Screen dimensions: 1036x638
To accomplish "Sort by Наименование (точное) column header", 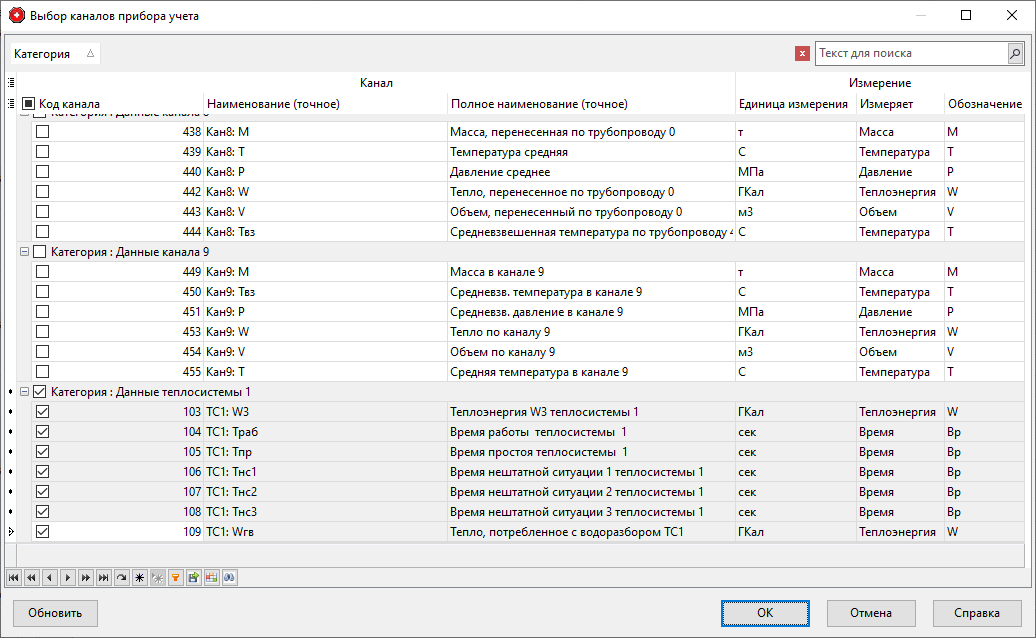I will click(x=273, y=104).
